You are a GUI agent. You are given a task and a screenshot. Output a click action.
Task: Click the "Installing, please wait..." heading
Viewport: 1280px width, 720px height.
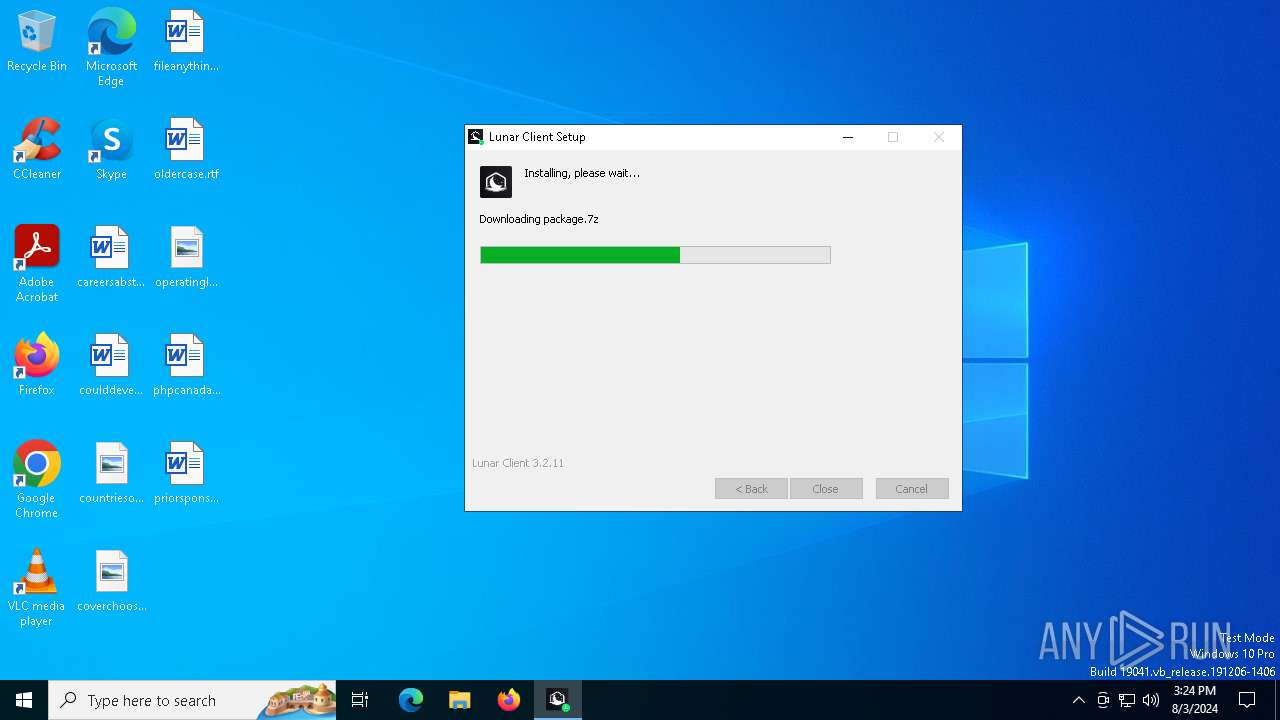click(582, 173)
